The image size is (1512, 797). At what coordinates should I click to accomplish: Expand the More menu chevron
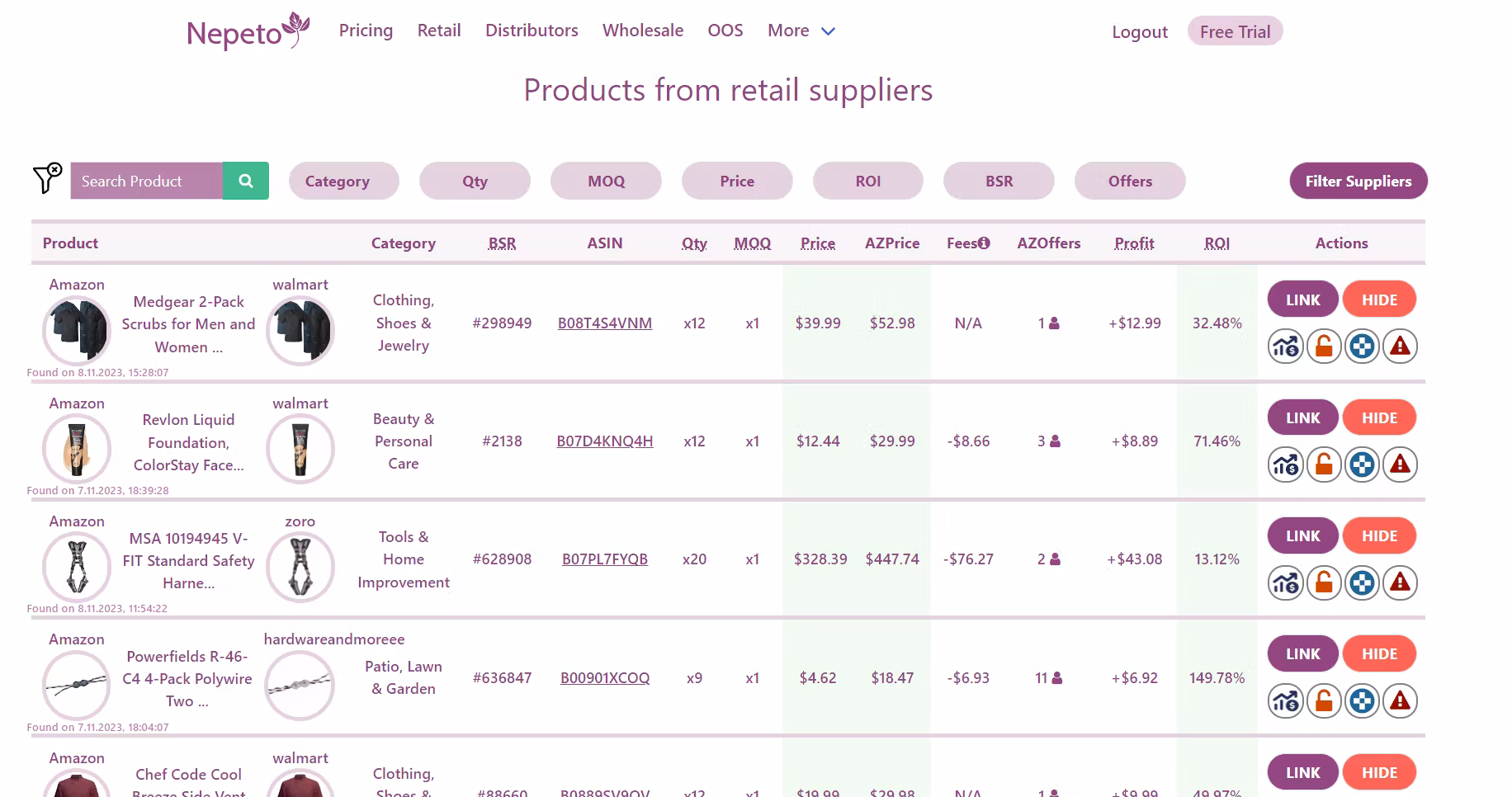(x=829, y=31)
